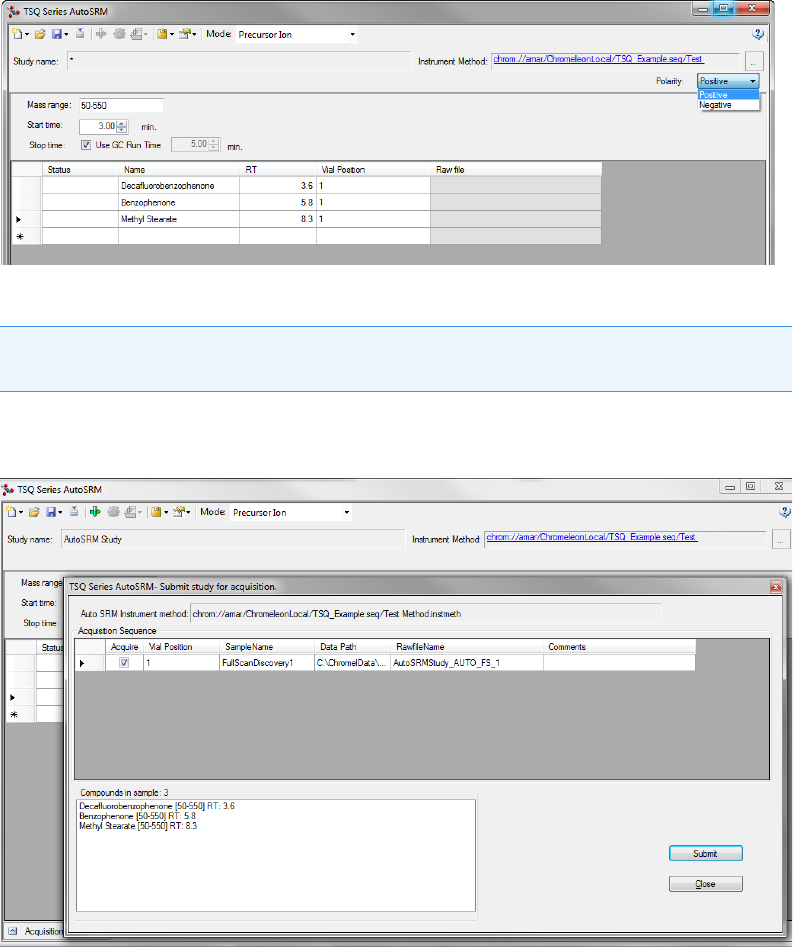
Task: Click Save disk icon in AutoSRM Study window
Action: (x=51, y=512)
